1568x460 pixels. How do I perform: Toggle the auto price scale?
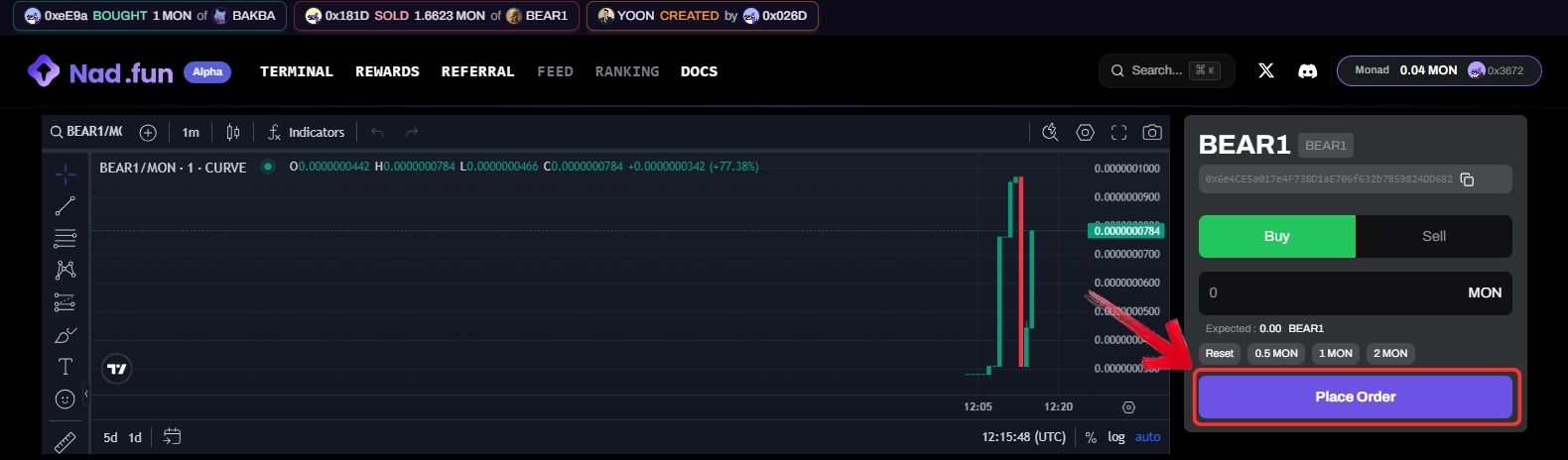tap(1148, 437)
